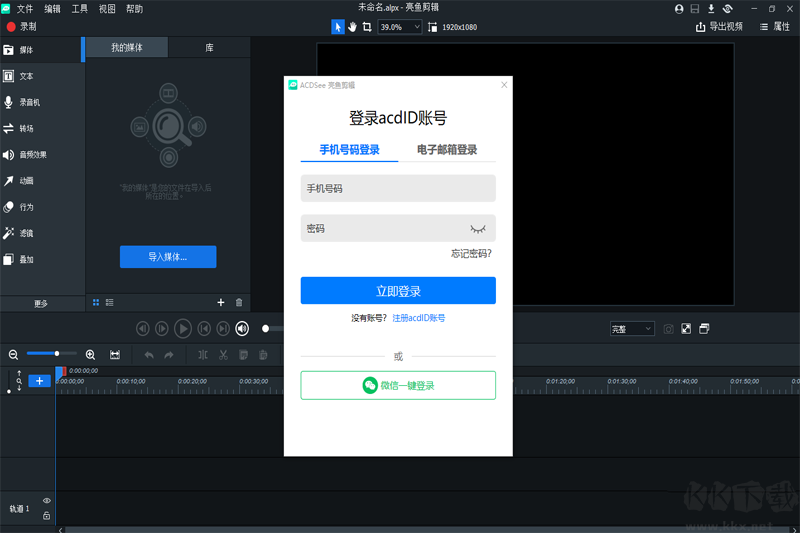Screen dimensions: 800x533
Task: Click the timeline zoom-in magnifier
Action: coord(91,354)
